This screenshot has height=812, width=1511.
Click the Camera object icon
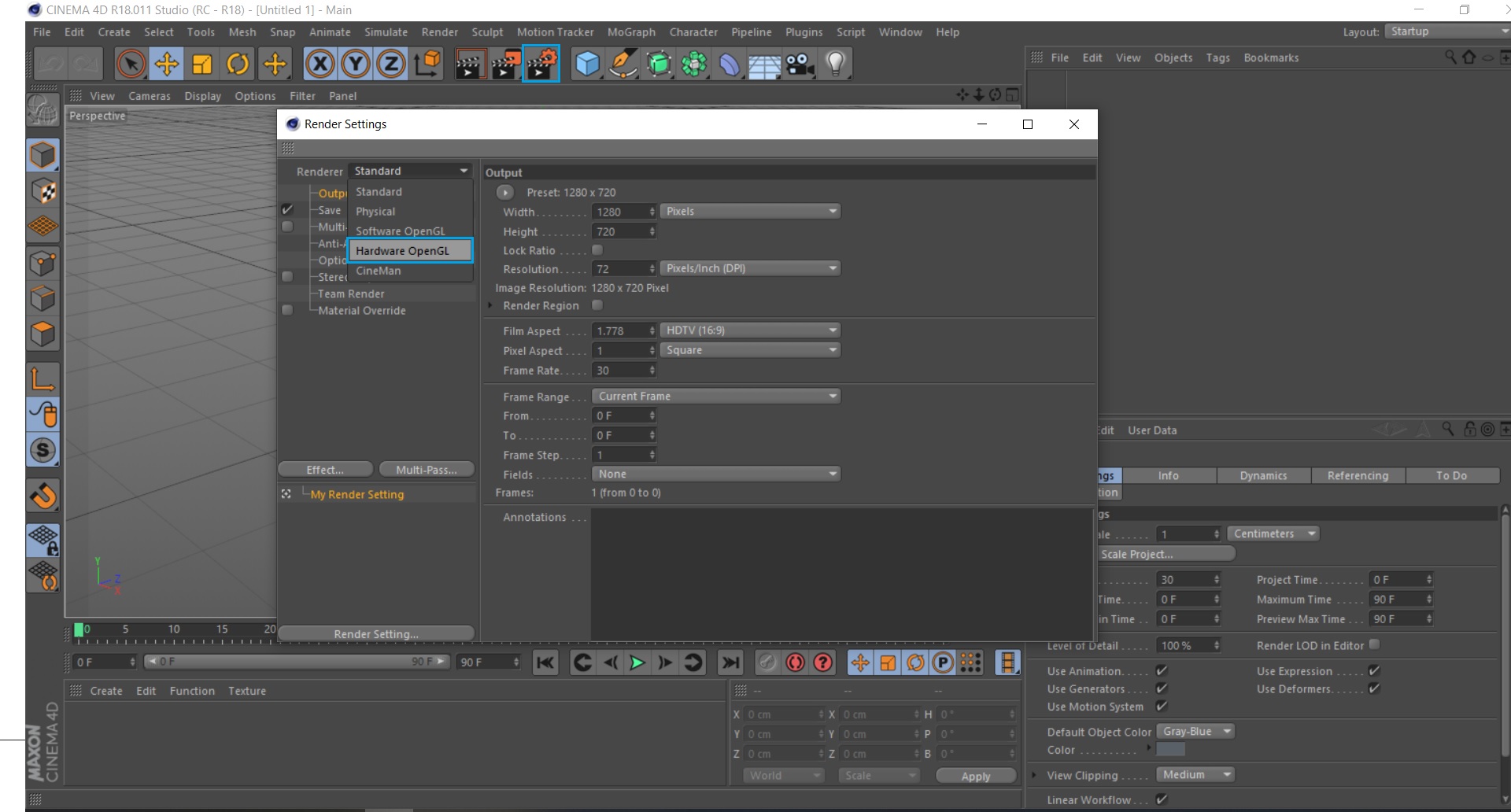pyautogui.click(x=800, y=64)
